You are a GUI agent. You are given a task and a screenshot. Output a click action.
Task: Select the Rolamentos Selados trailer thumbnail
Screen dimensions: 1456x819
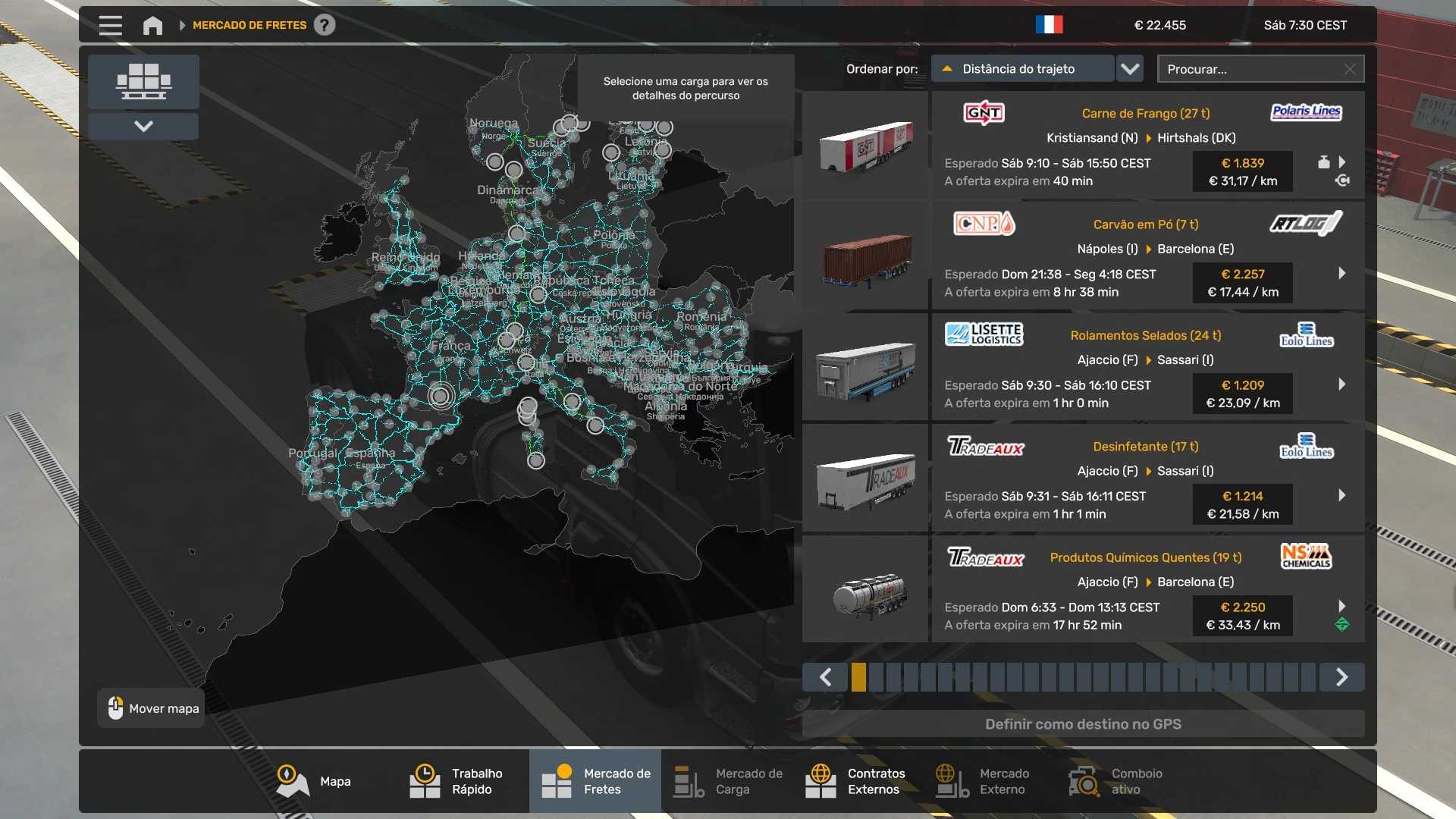[x=865, y=369]
